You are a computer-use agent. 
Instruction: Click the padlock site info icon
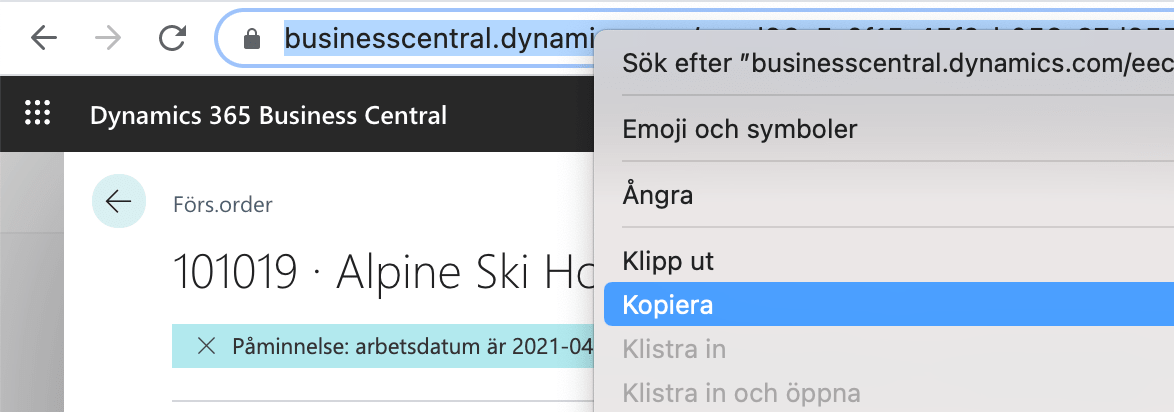(x=252, y=39)
